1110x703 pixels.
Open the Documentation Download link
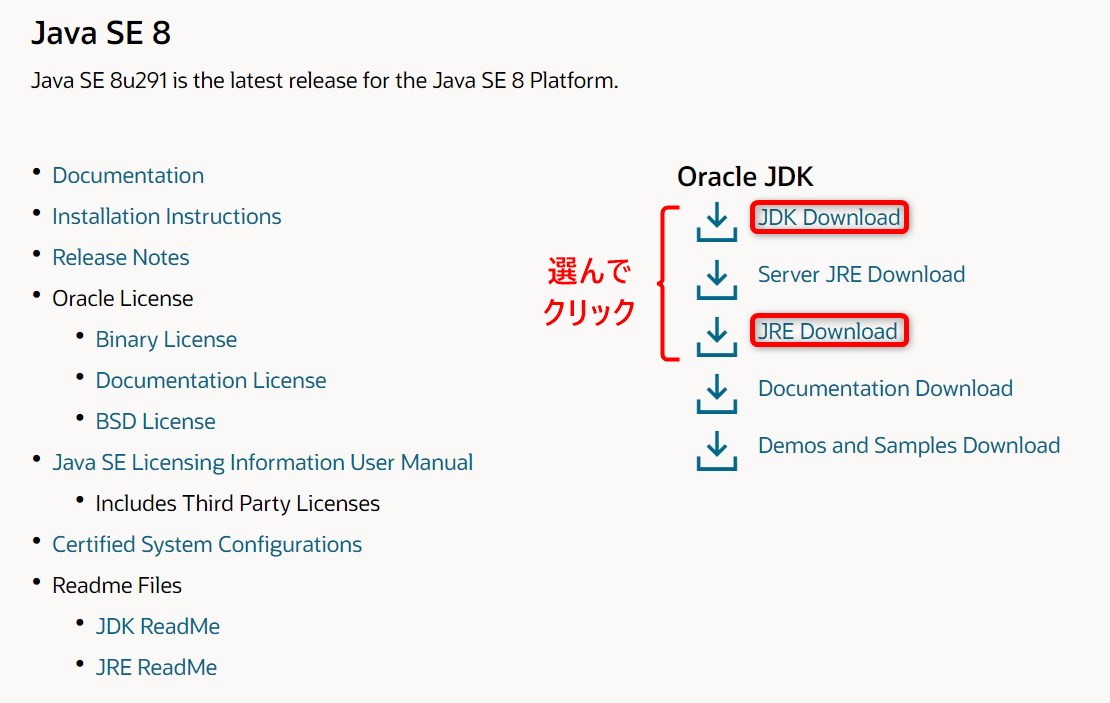(885, 387)
